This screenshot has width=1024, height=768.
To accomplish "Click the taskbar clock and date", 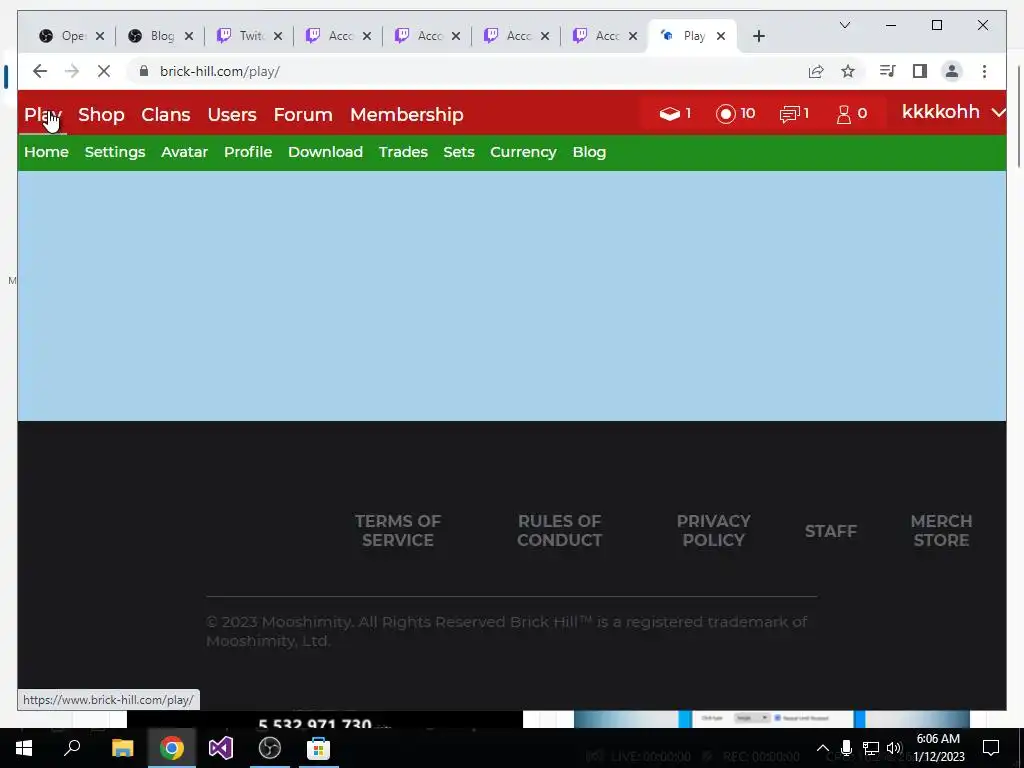I will (938, 748).
